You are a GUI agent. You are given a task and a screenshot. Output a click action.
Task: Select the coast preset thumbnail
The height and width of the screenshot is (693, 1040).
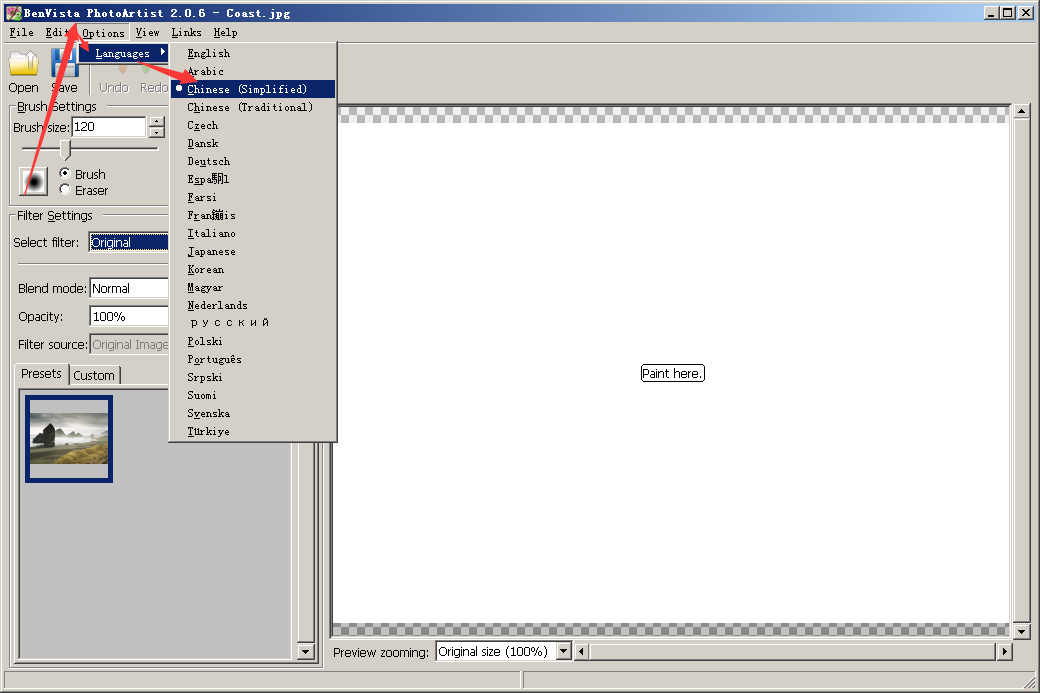69,438
